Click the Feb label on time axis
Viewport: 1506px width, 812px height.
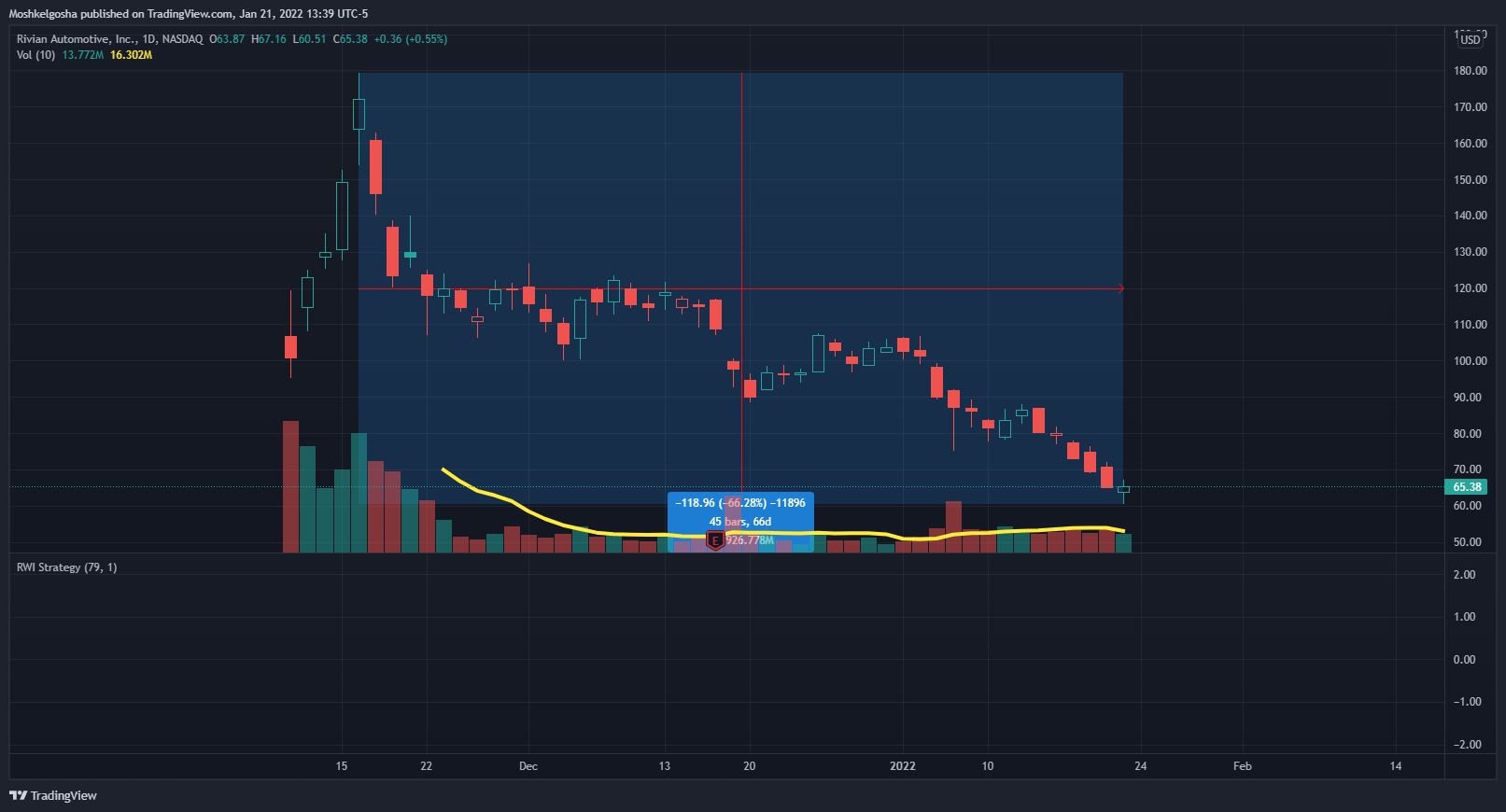pos(1243,766)
